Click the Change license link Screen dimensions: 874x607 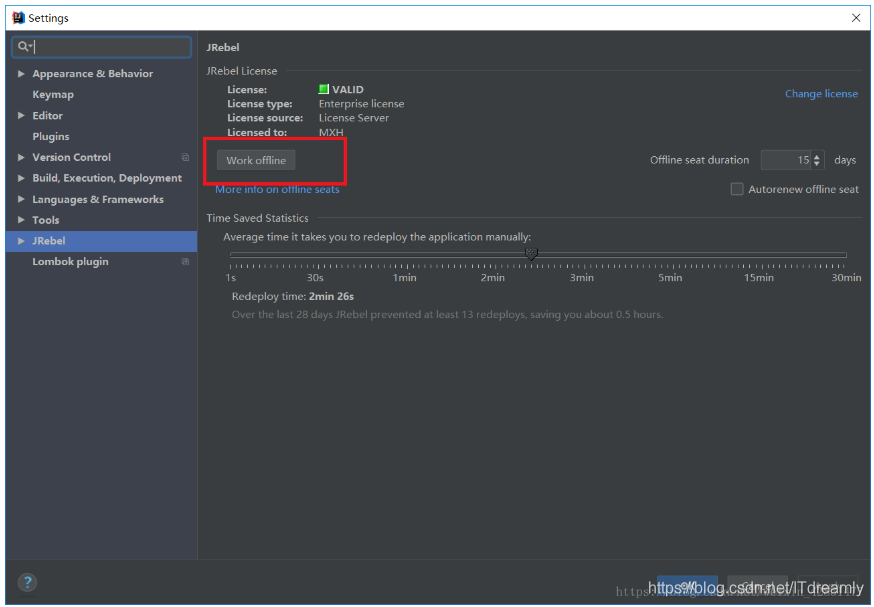point(821,94)
